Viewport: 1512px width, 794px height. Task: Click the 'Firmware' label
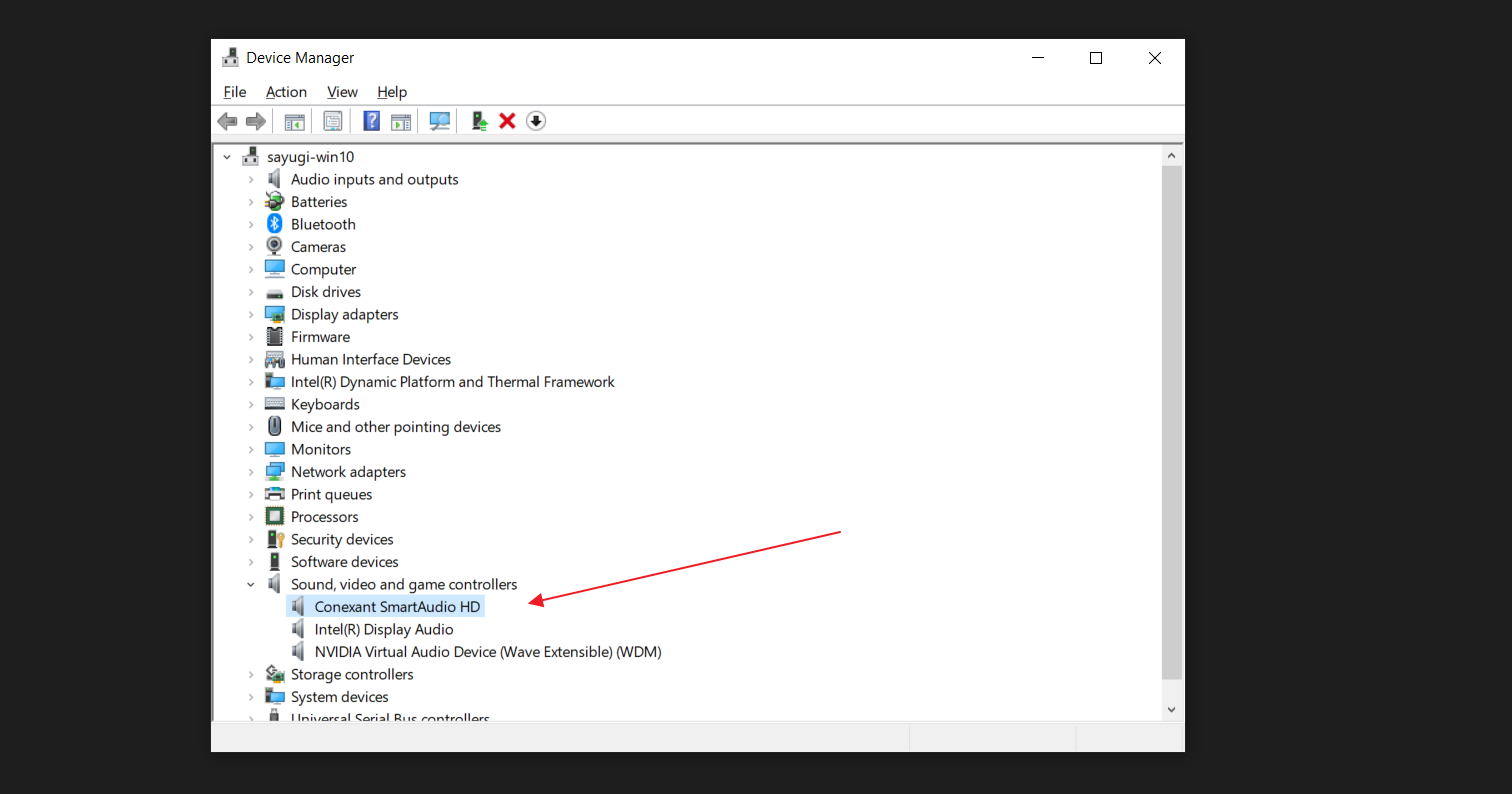320,337
